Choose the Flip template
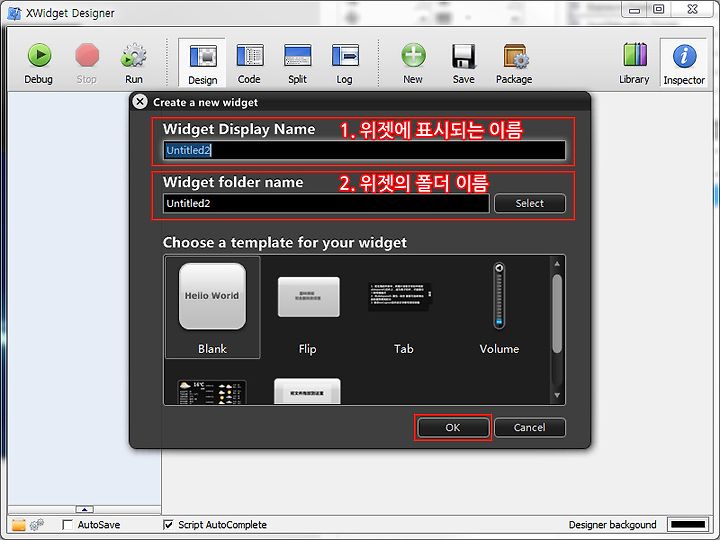The width and height of the screenshot is (720, 540). pos(308,307)
